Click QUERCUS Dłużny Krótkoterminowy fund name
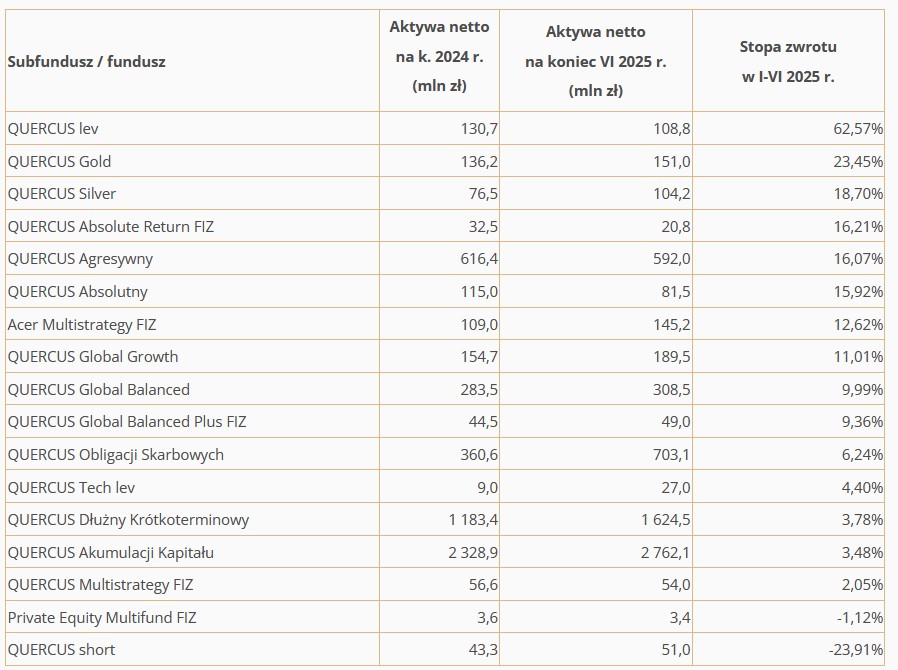The width and height of the screenshot is (898, 670). click(x=128, y=519)
